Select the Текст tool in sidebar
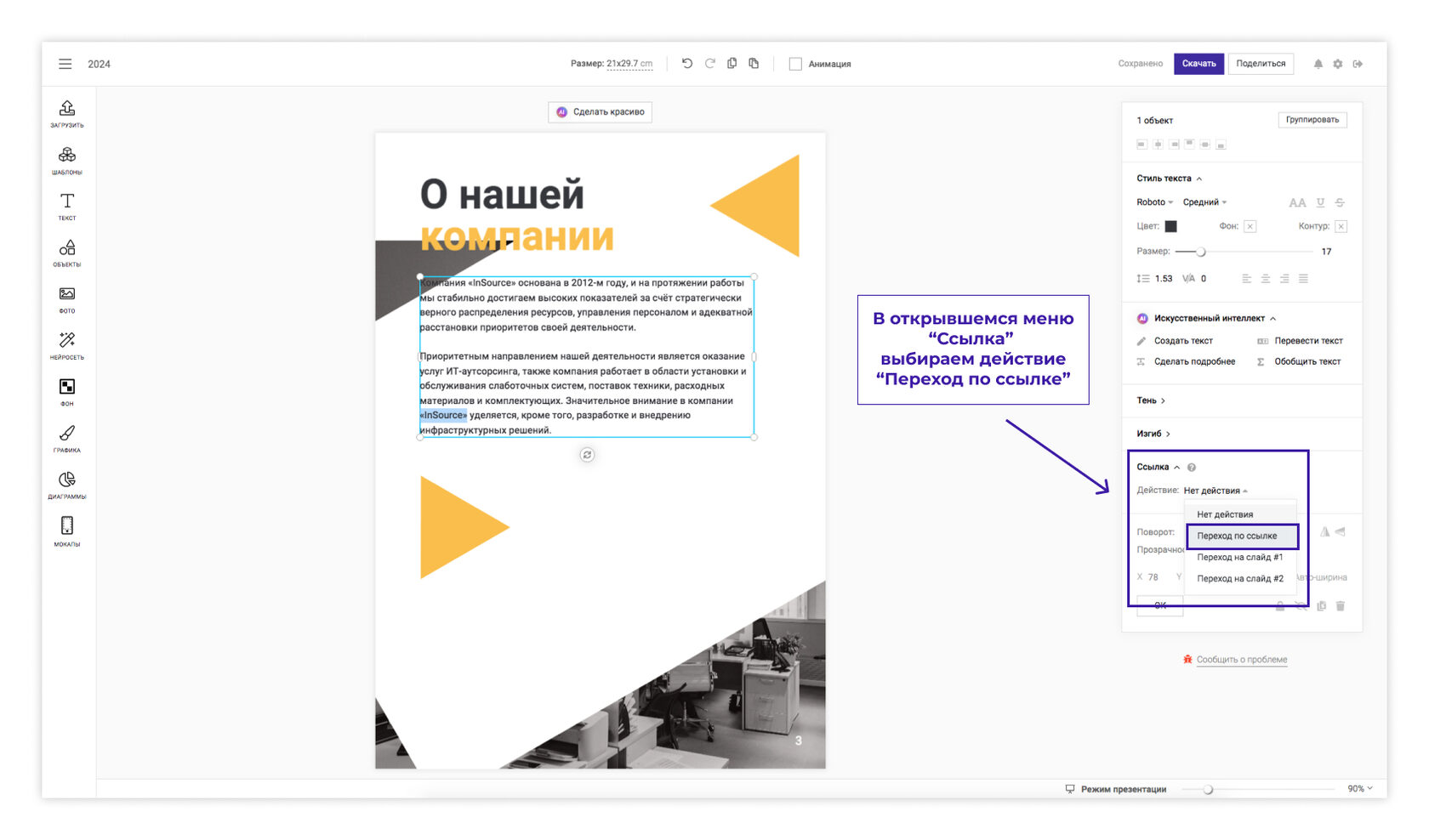Screen dimensions: 1429x840 pyautogui.click(x=66, y=206)
